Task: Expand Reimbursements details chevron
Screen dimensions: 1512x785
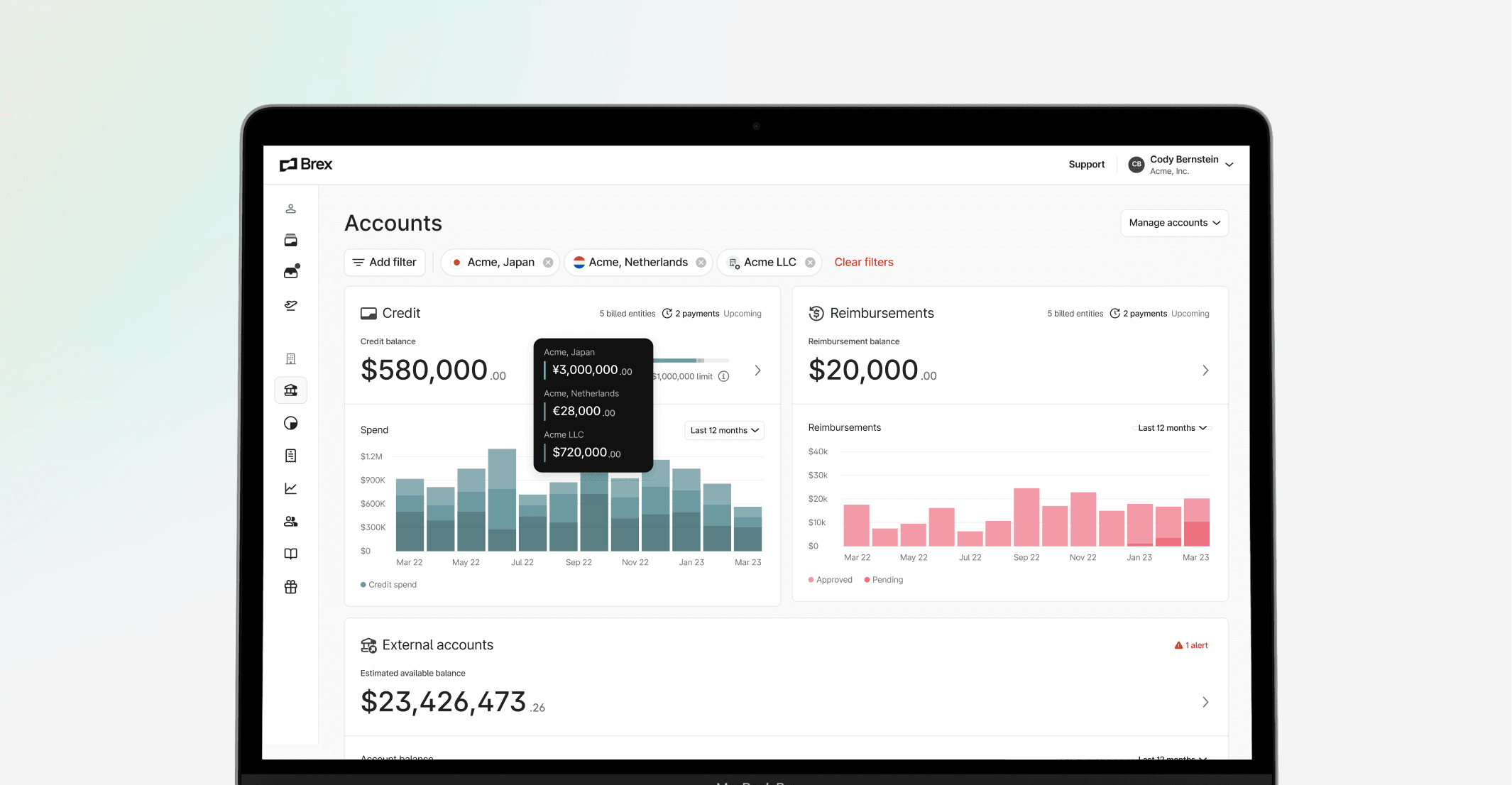Action: click(x=1205, y=370)
